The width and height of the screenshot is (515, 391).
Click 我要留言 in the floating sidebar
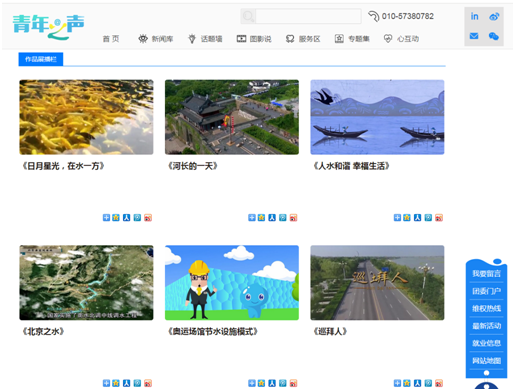486,274
